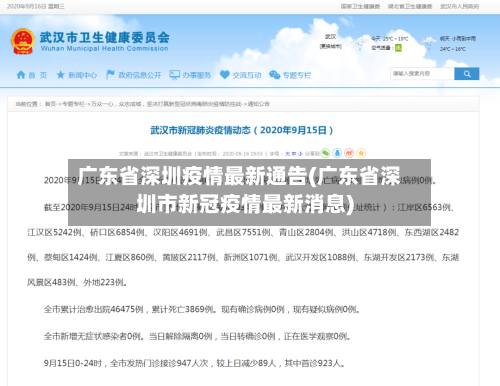
Task: Click the star icon beside 新闻中心
Action: coord(60,75)
